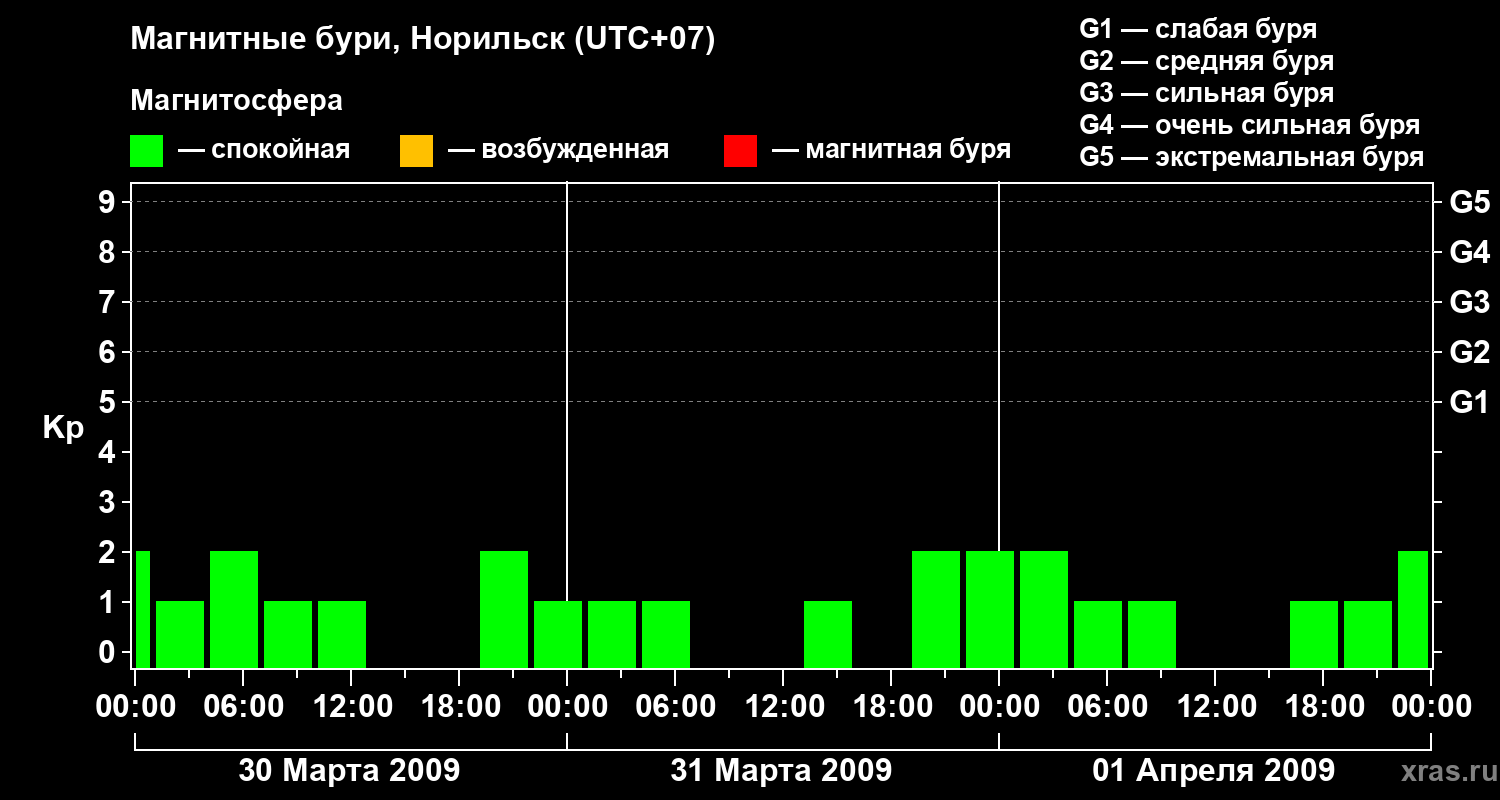Click the last green bar at the chart's end
Image resolution: width=1500 pixels, height=800 pixels.
point(1413,609)
